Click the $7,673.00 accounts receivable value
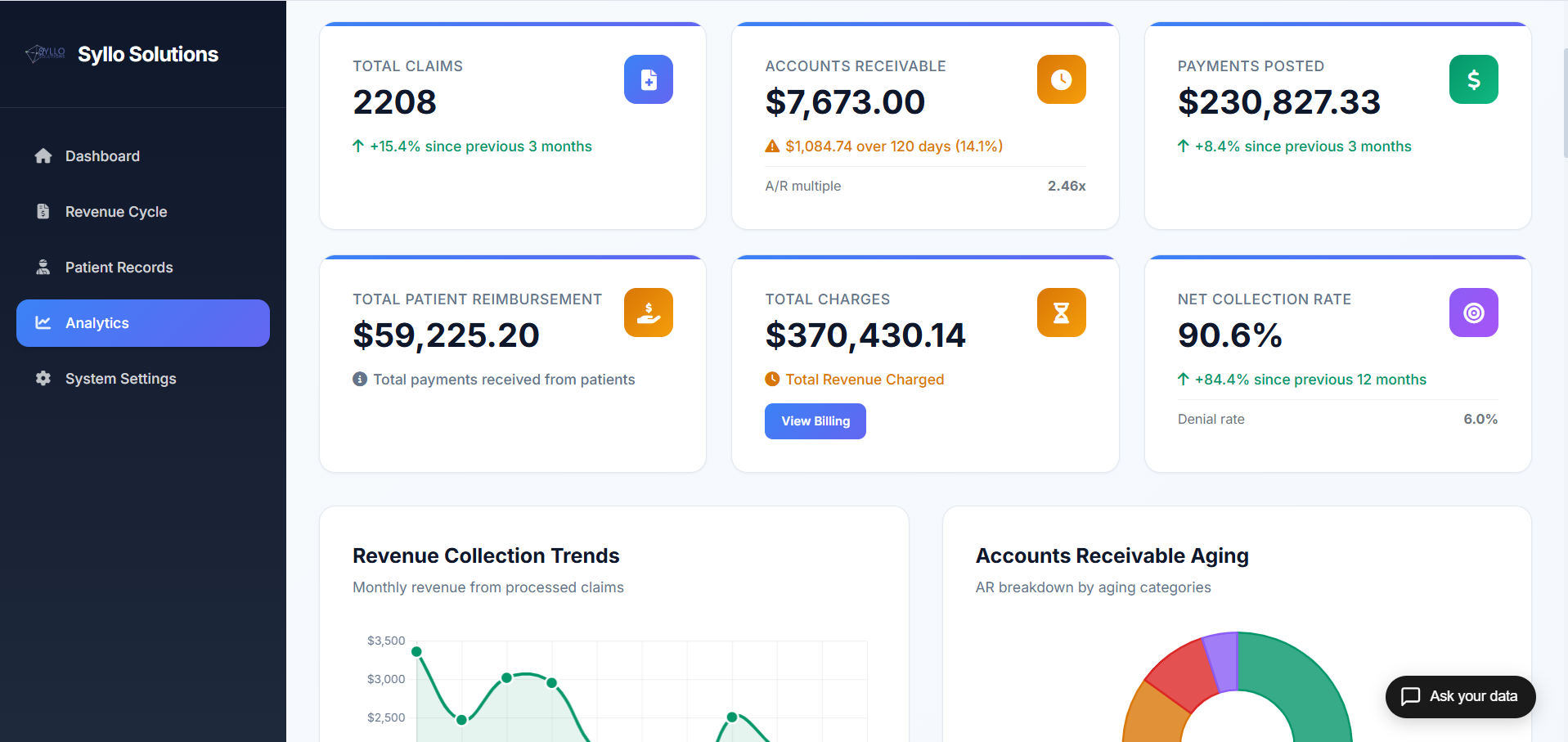Screen dimensions: 1568x742 (x=845, y=102)
